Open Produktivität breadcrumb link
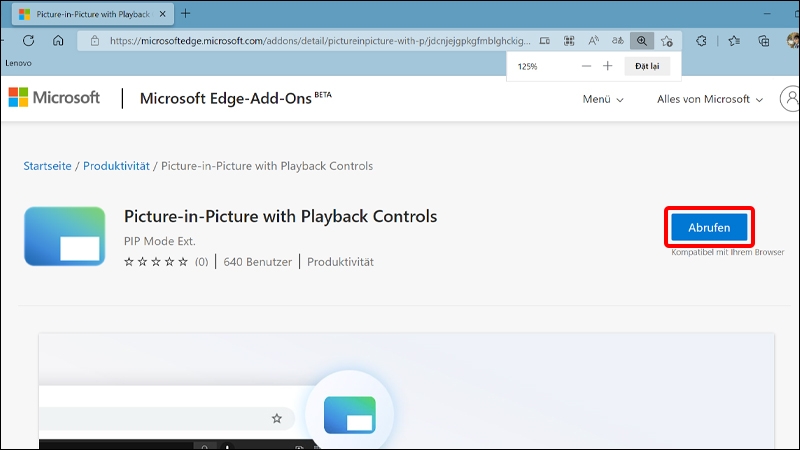800x450 pixels. coord(116,166)
